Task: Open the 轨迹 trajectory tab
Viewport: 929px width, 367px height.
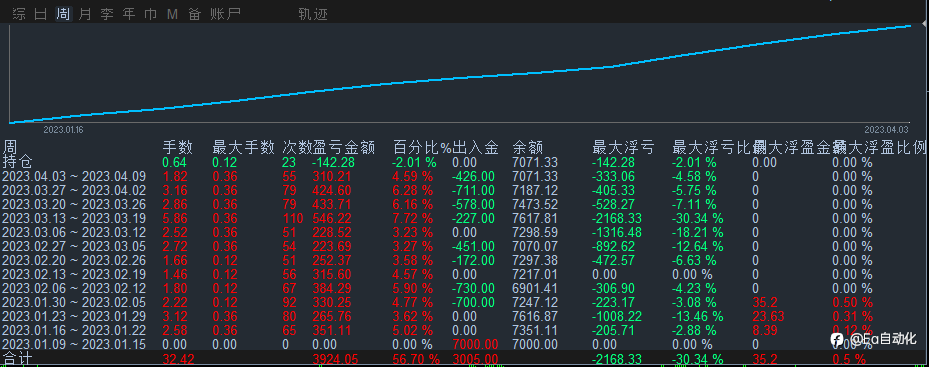Action: coord(313,14)
